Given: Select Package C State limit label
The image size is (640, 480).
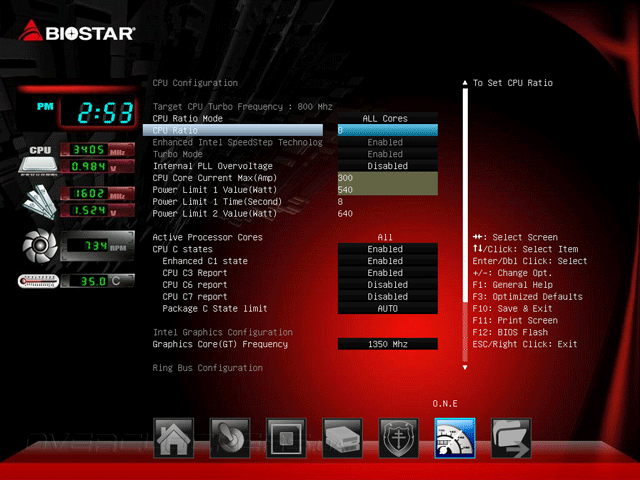Looking at the screenshot, I should tap(215, 308).
